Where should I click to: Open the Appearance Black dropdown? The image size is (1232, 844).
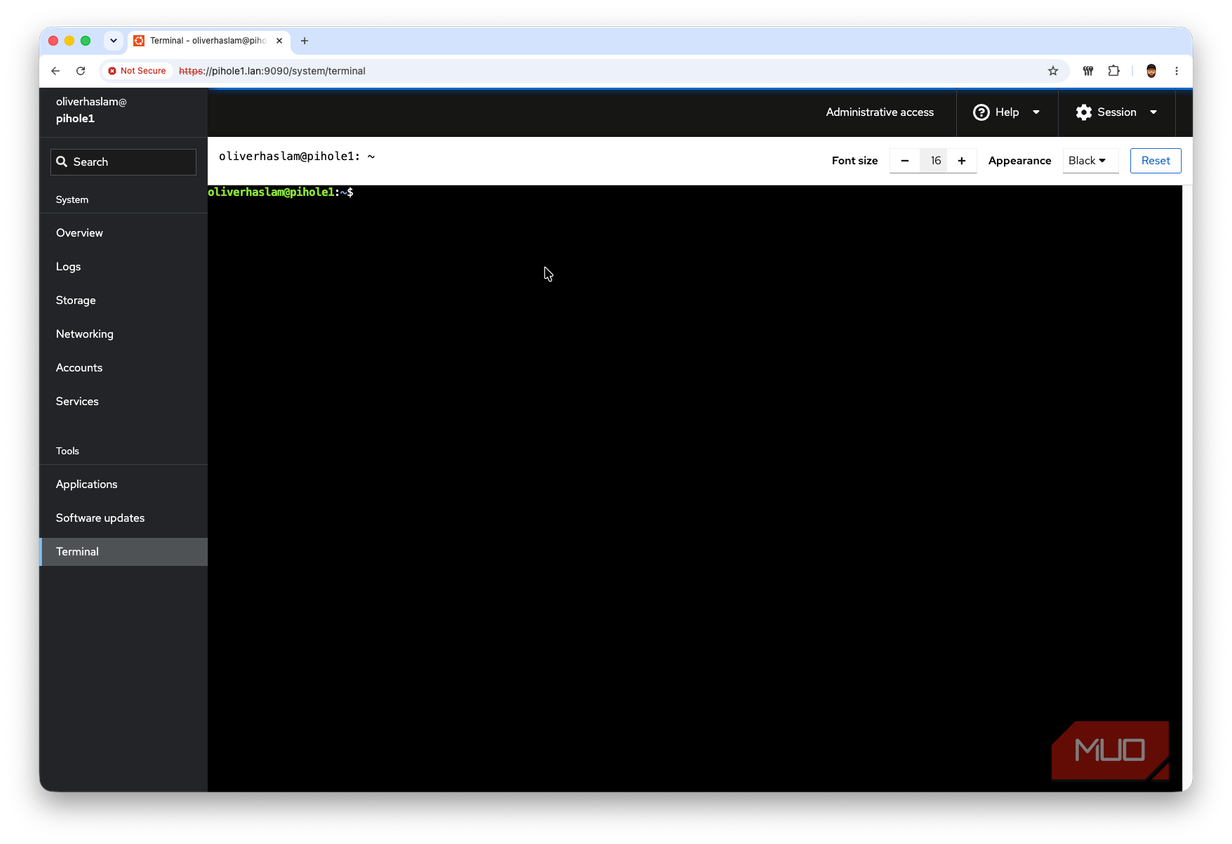[x=1090, y=161]
